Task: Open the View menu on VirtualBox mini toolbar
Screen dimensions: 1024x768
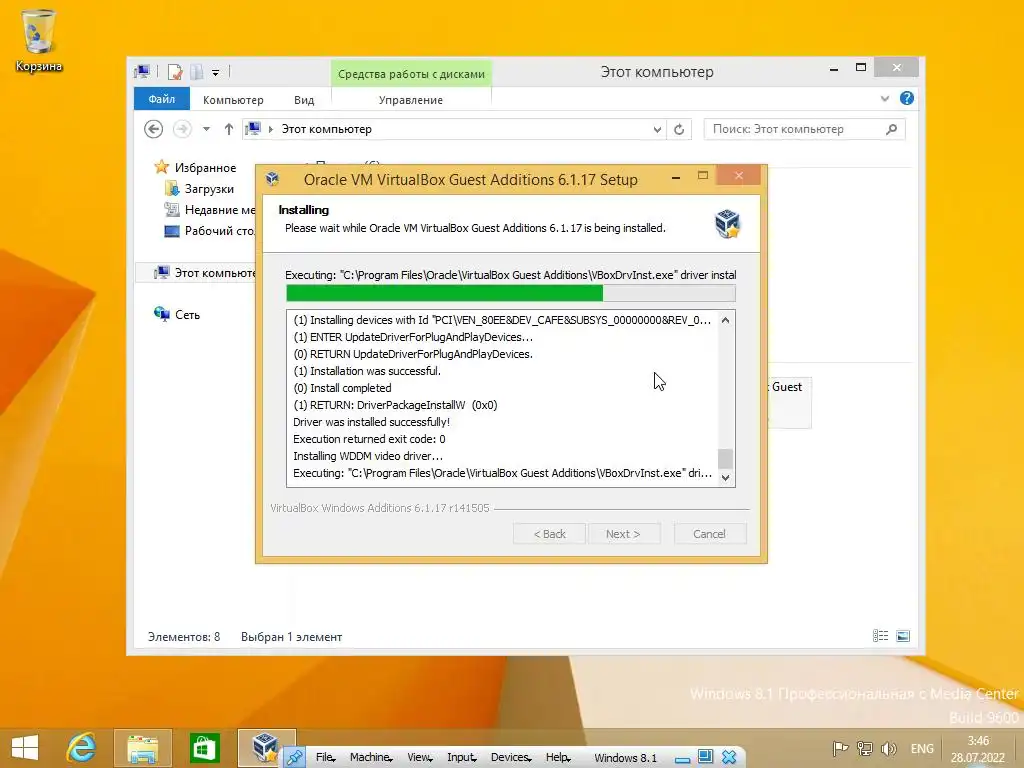Action: 420,757
